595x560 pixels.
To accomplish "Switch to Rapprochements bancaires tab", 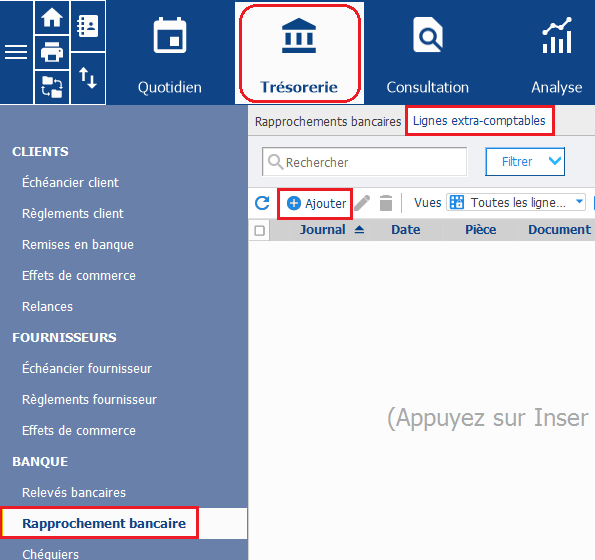I will (328, 121).
